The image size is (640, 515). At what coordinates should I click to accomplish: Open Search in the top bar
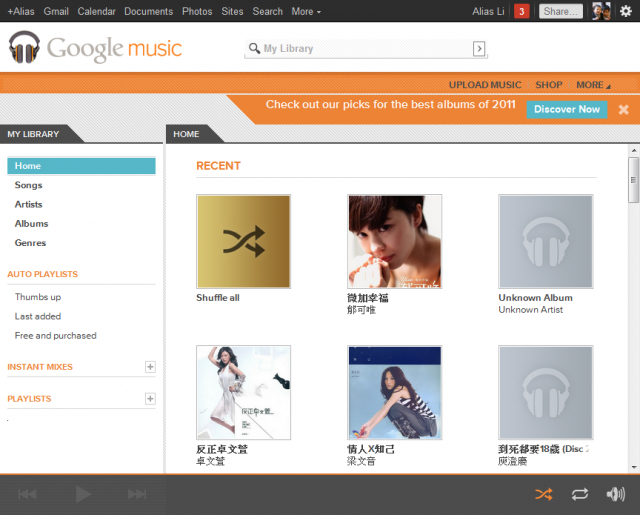tap(267, 11)
